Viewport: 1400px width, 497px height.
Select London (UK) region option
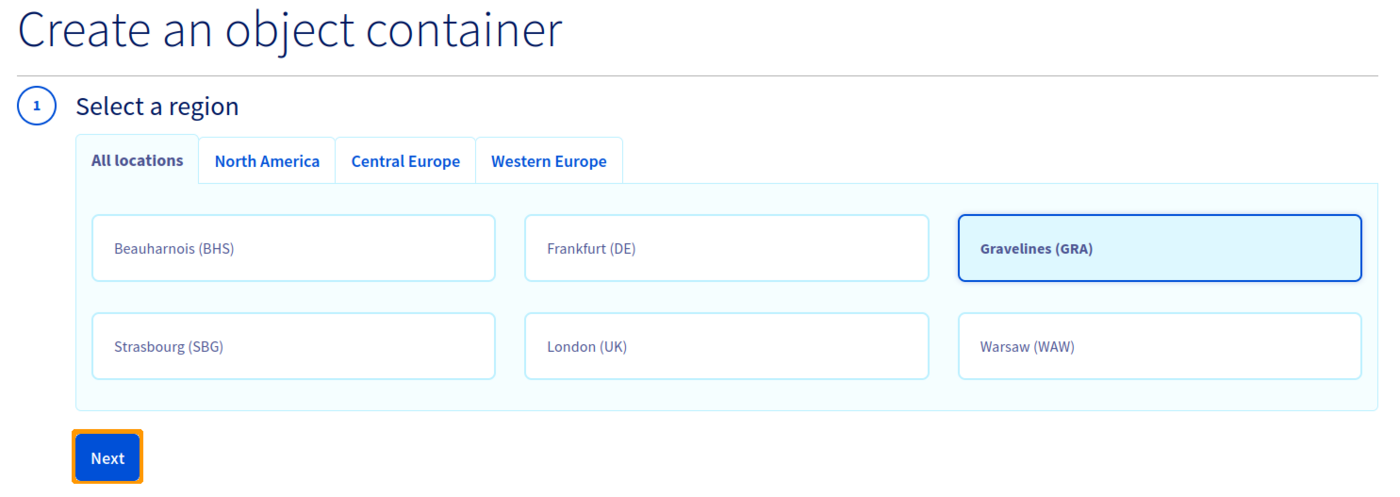[726, 346]
